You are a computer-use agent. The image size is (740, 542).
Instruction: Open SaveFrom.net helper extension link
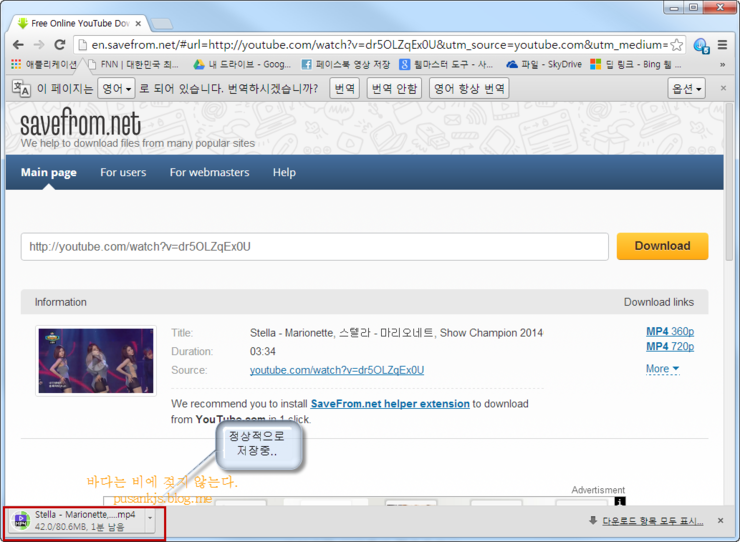[390, 404]
